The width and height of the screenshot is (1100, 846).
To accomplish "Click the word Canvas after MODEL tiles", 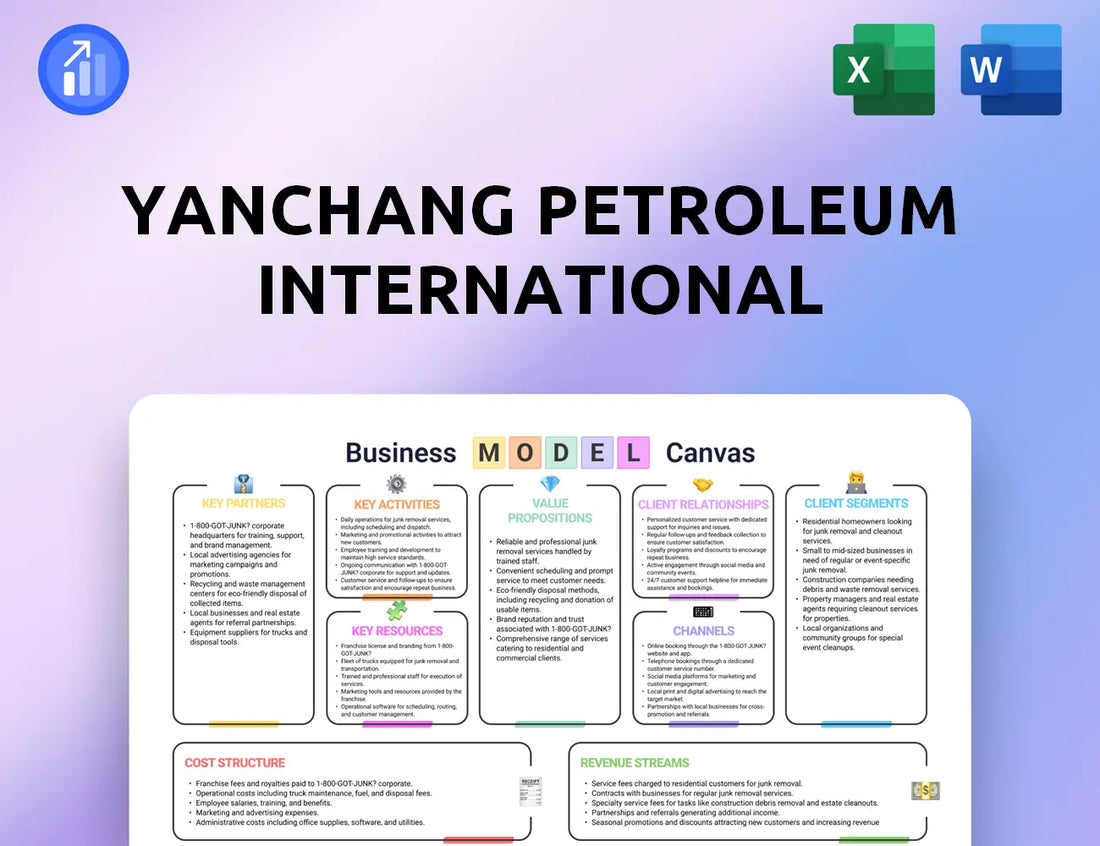I will pos(710,453).
